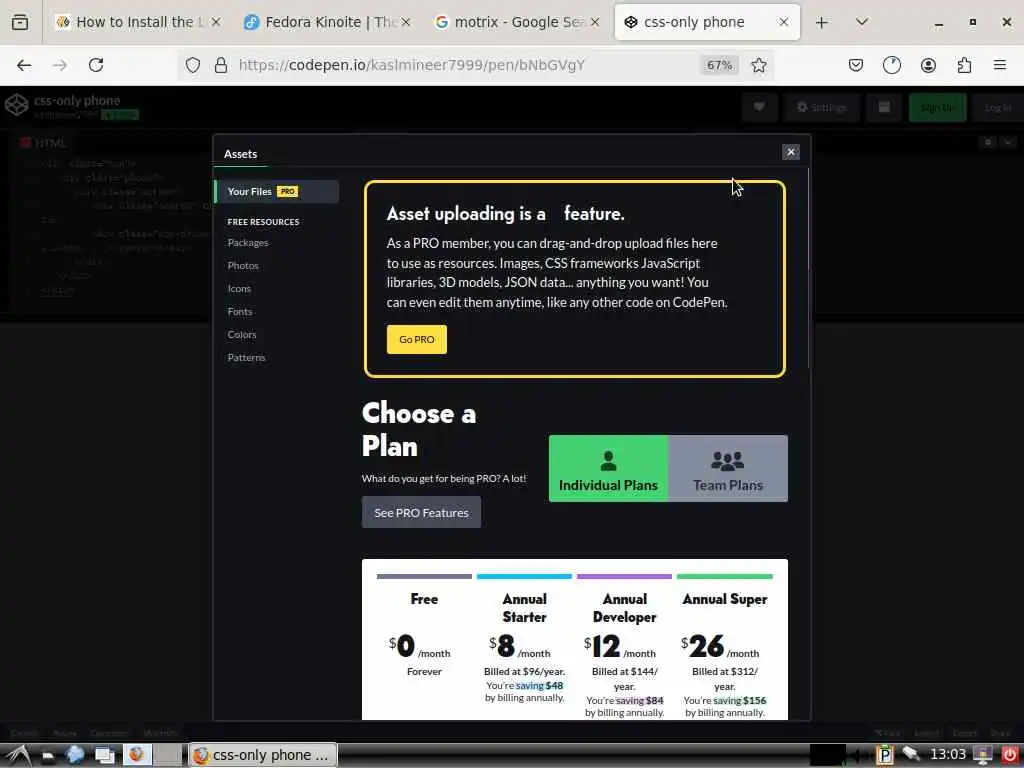Click the Firefox taskbar launcher icon

point(136,755)
